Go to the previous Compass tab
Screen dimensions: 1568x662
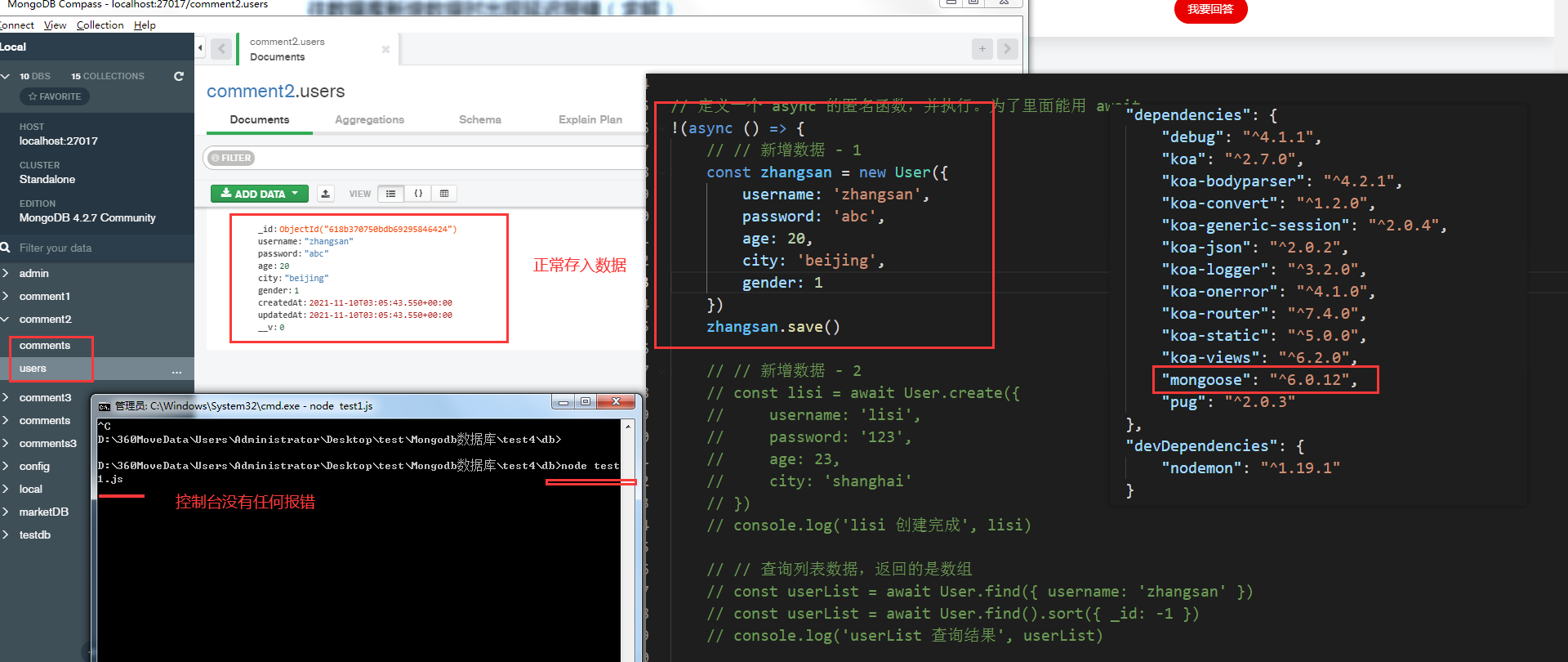coord(221,49)
